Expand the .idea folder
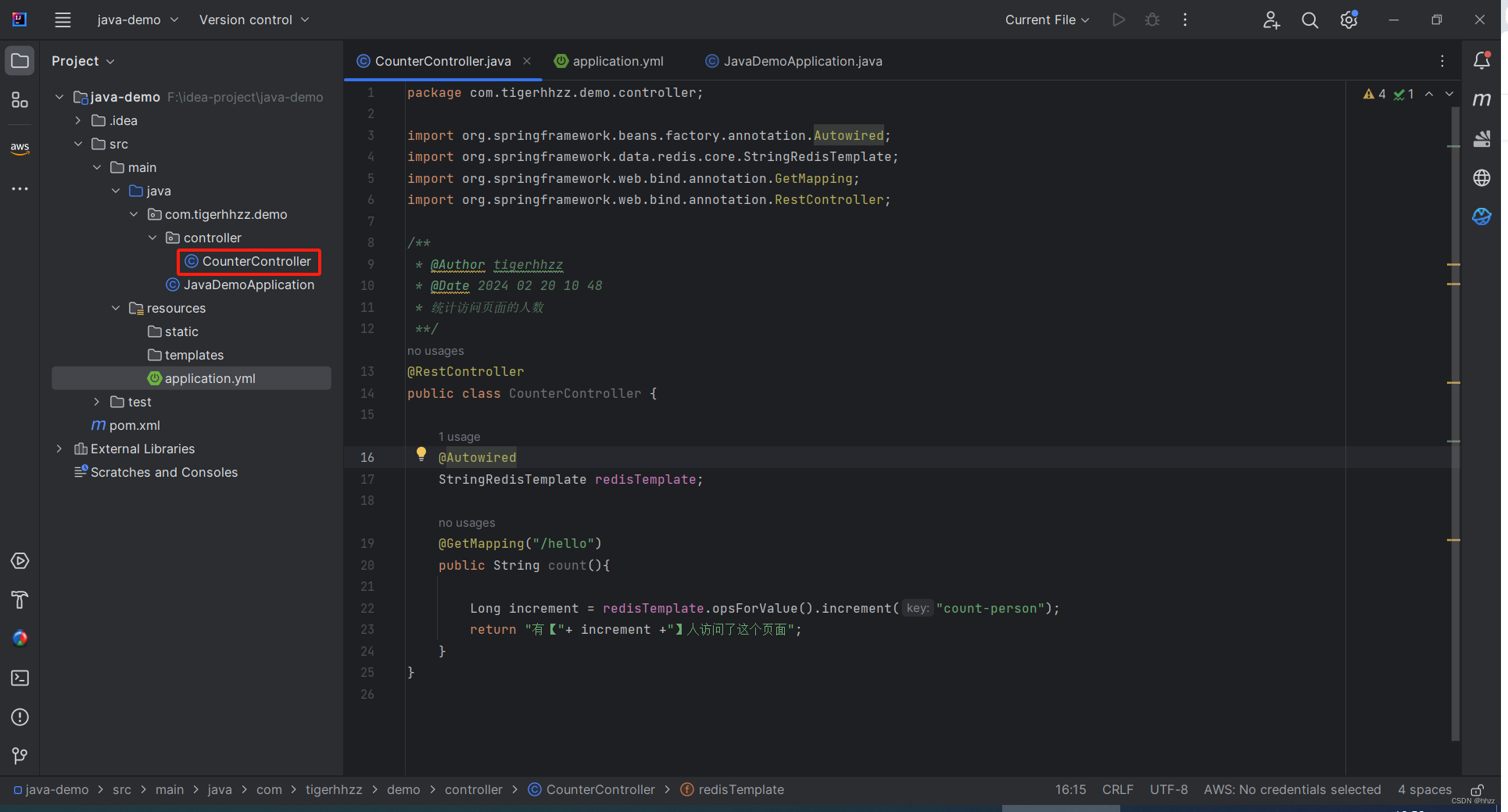 click(x=78, y=120)
